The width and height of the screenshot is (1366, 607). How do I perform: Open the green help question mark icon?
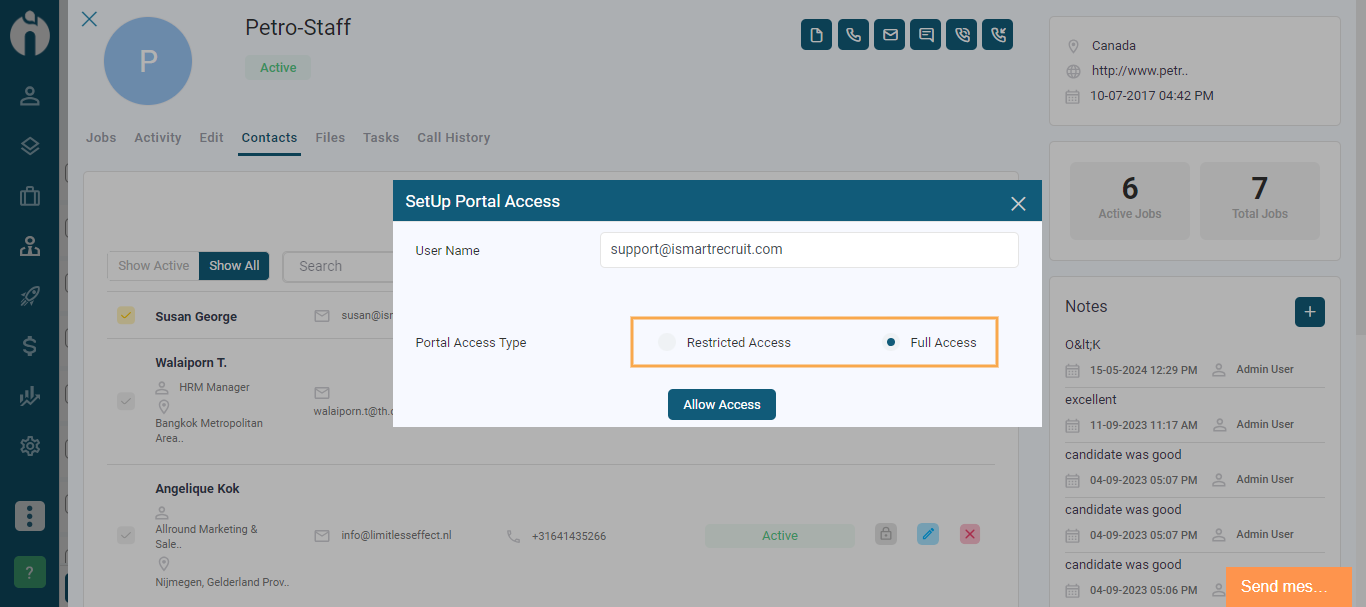pos(30,573)
